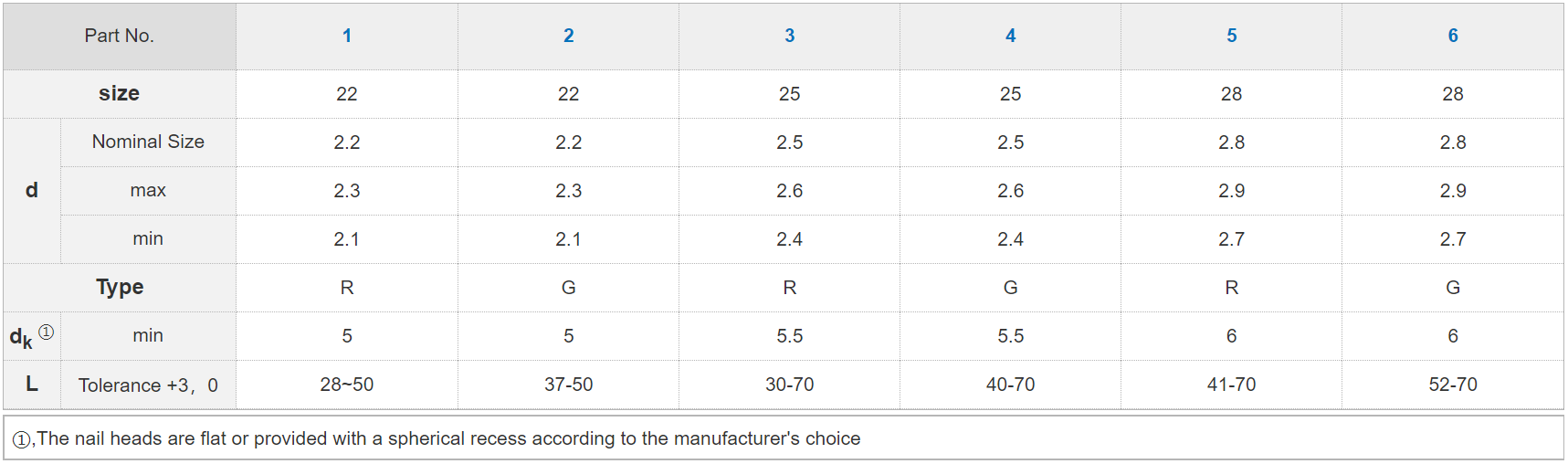
Task: Select the 'Type' row header
Action: (x=120, y=287)
